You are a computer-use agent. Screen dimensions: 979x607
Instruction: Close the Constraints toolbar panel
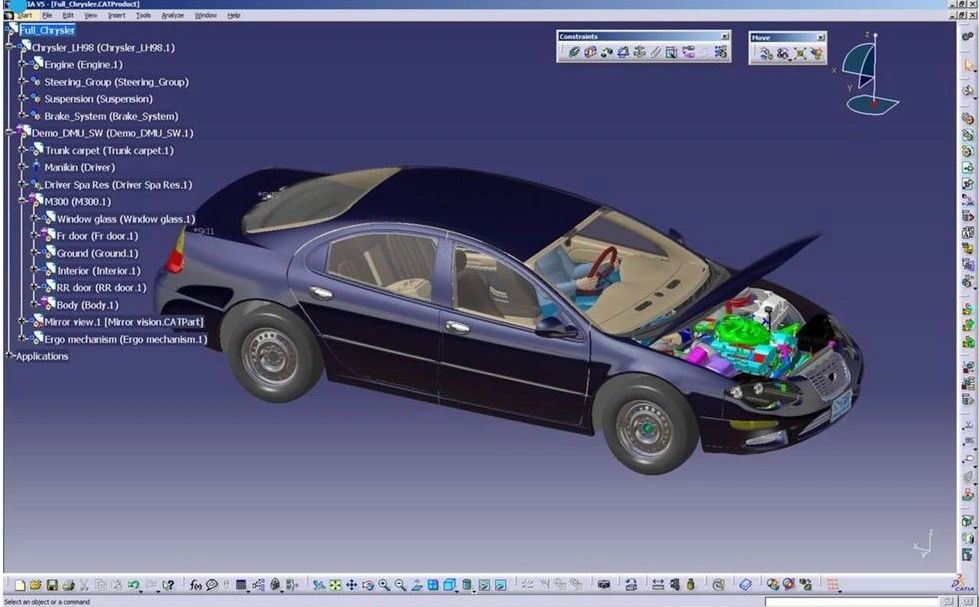pos(726,37)
